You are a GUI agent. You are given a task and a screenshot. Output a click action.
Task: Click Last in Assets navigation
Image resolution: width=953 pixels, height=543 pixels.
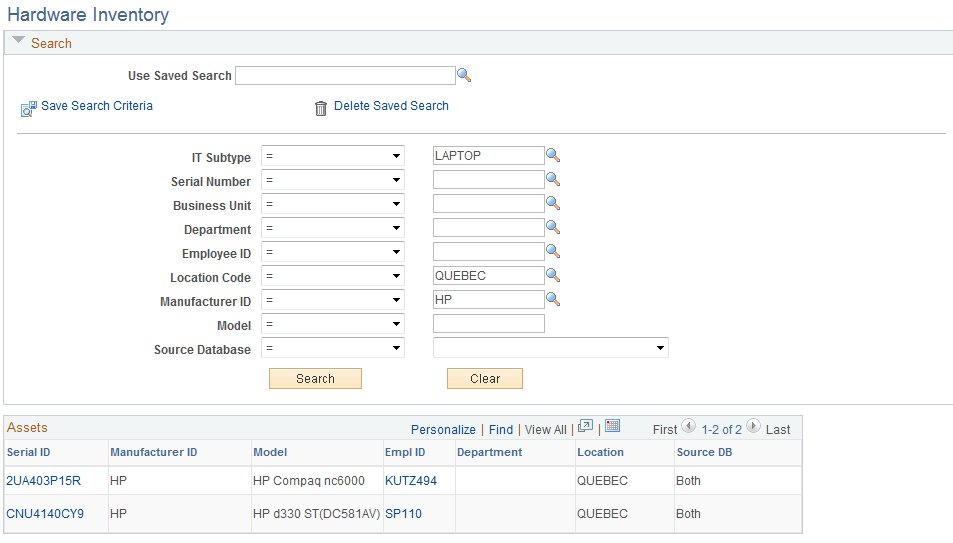pyautogui.click(x=778, y=429)
